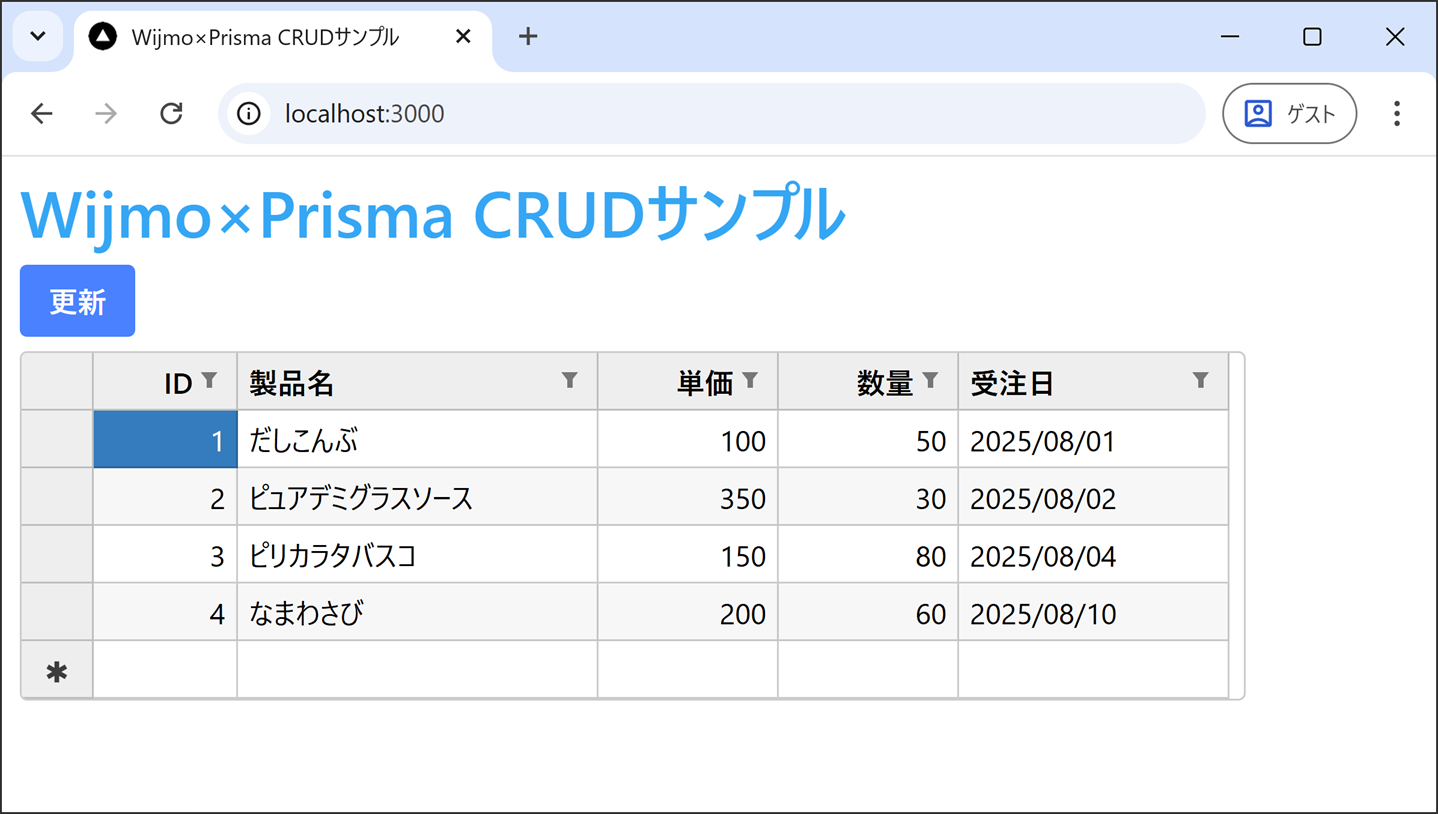Minimize the browser window
This screenshot has width=1438, height=814.
1231,37
